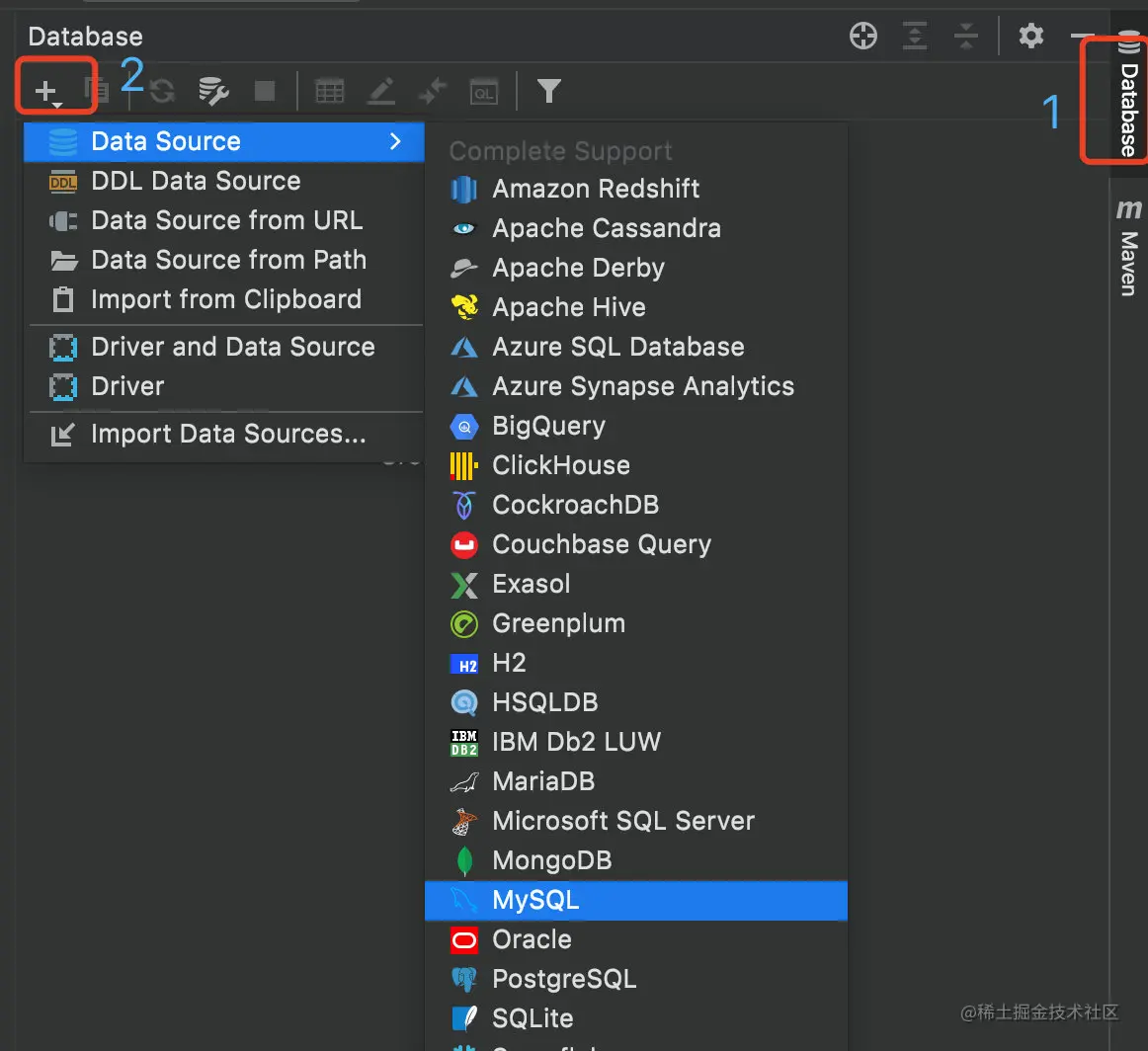Select IBM Db2 LUW data source
Viewport: 1148px width, 1051px height.
(636, 742)
